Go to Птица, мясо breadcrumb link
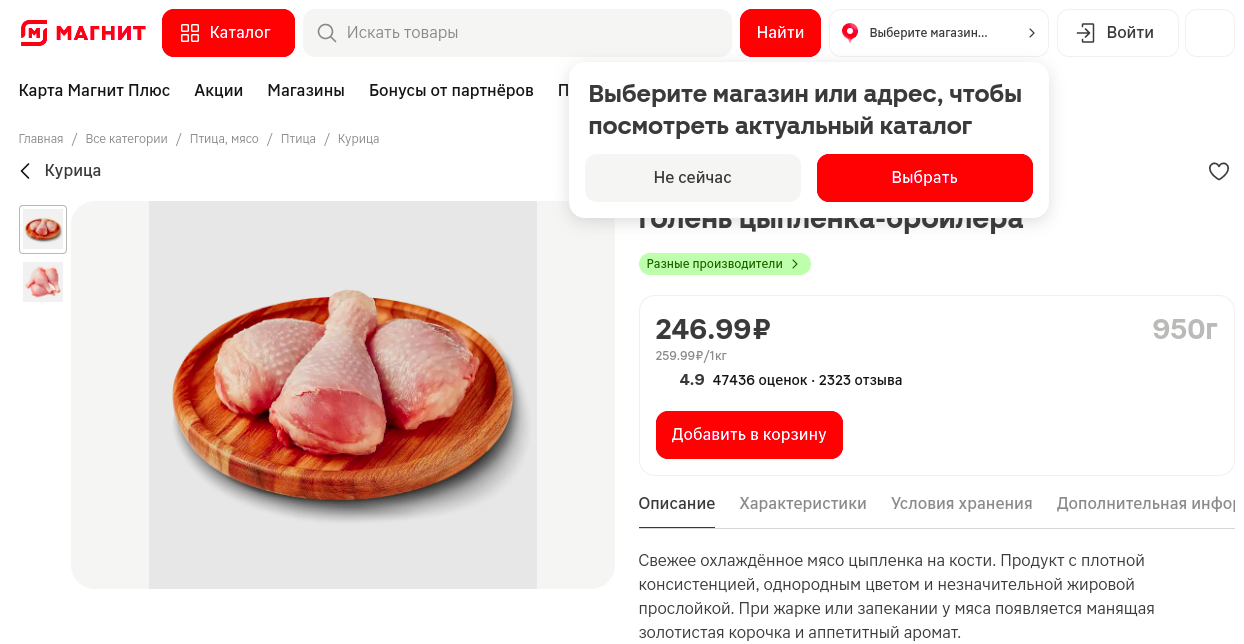 tap(224, 139)
